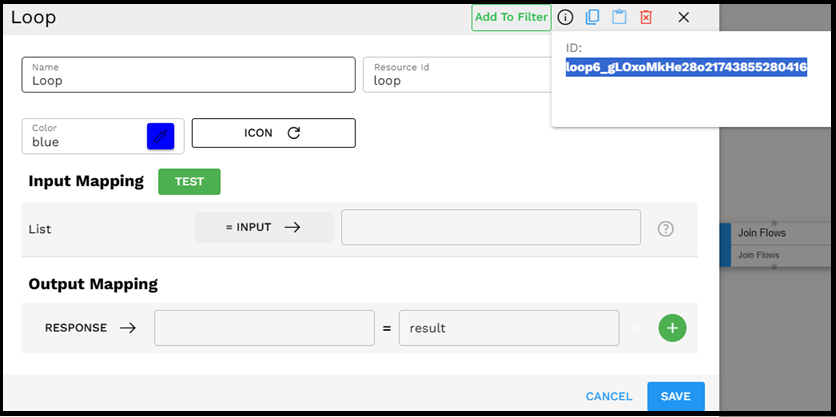Viewport: 836px width, 417px height.
Task: Click the empty RESPONSE output field
Action: coord(264,327)
